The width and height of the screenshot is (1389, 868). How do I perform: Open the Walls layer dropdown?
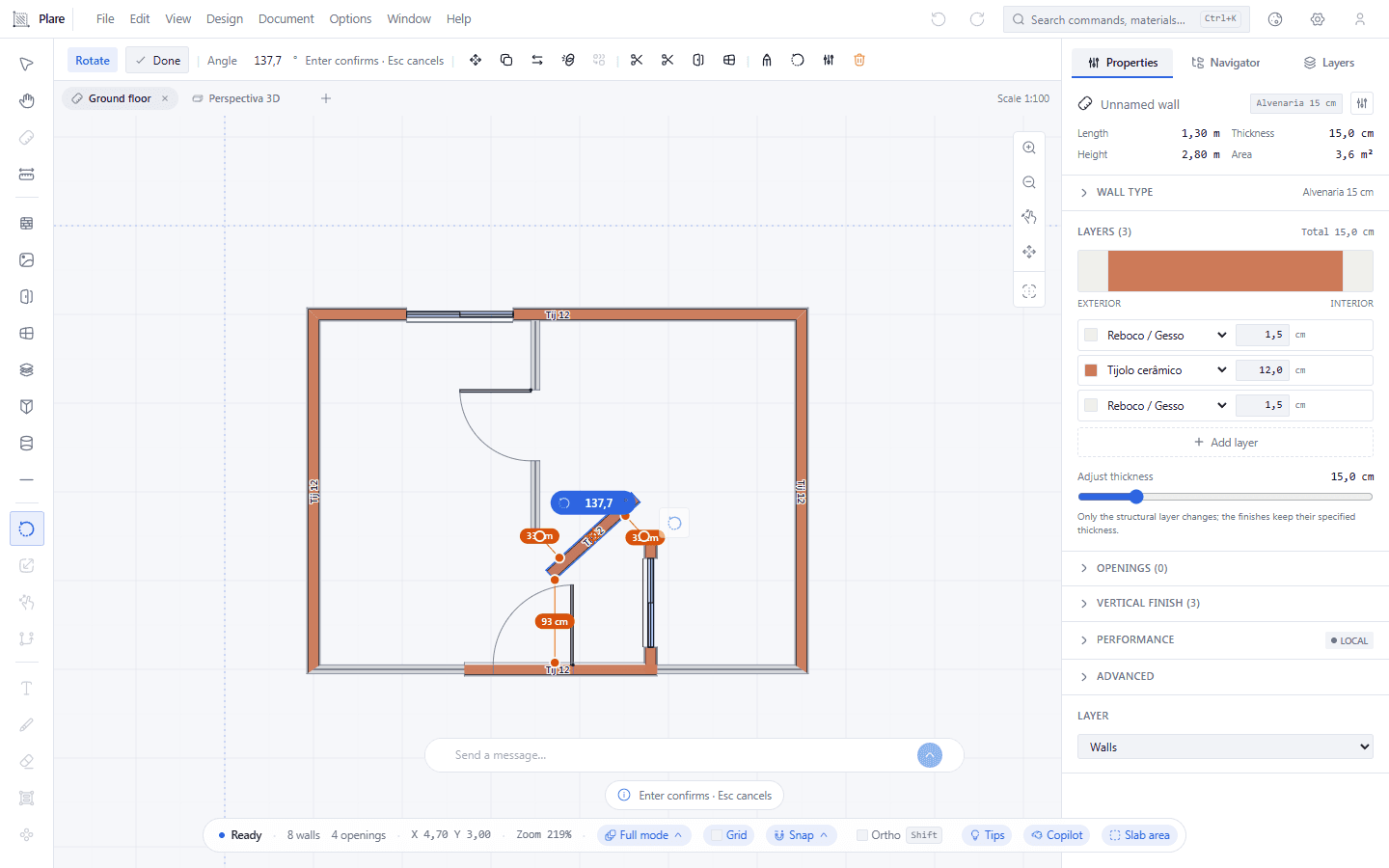point(1225,747)
